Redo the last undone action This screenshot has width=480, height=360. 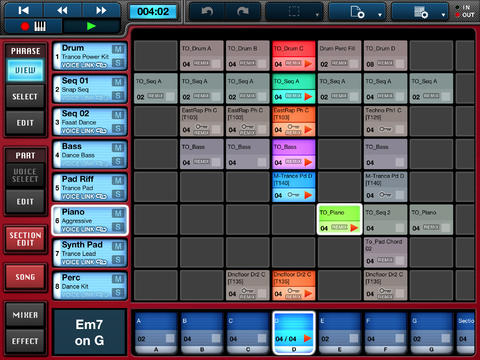pyautogui.click(x=243, y=12)
